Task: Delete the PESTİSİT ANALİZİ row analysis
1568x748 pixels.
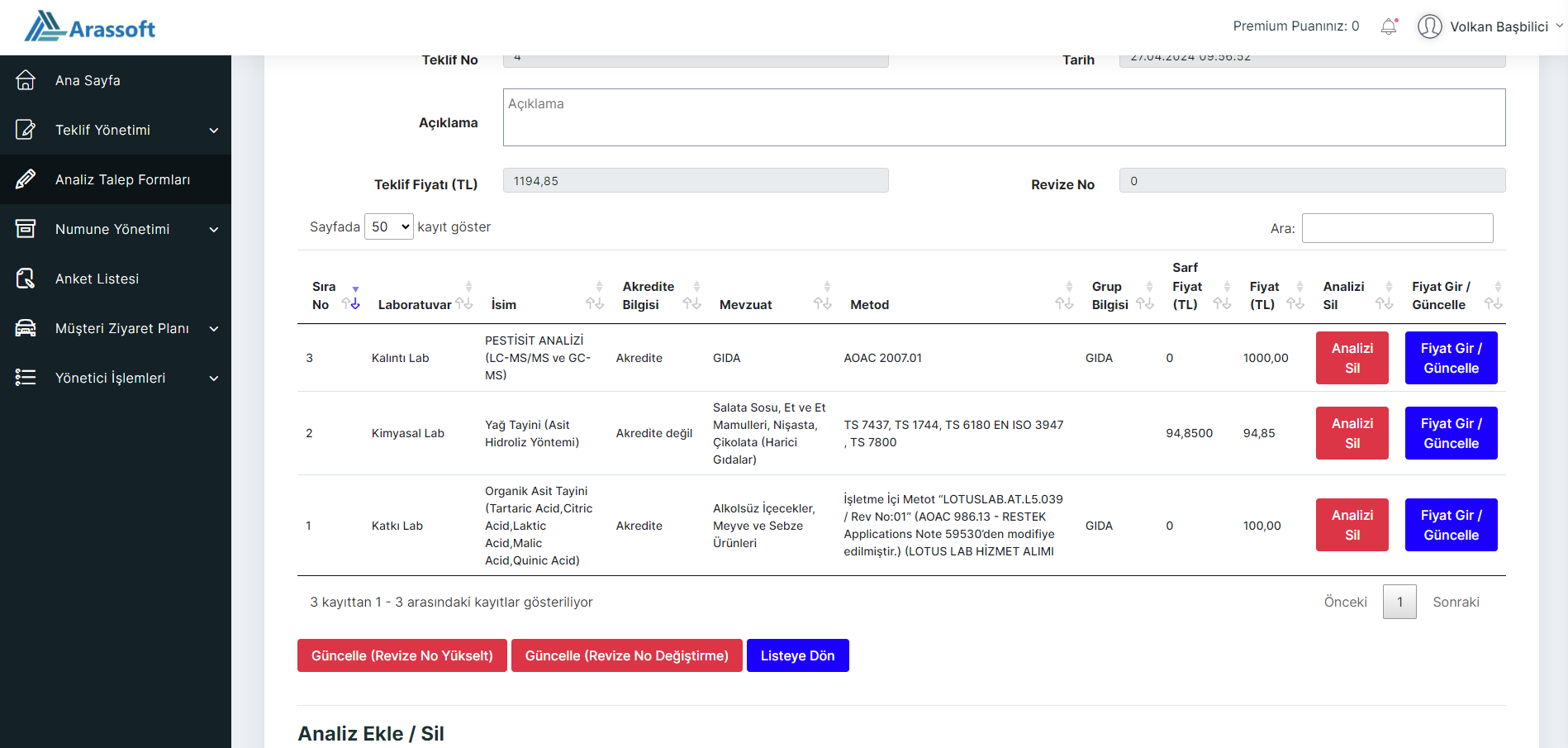Action: 1352,358
